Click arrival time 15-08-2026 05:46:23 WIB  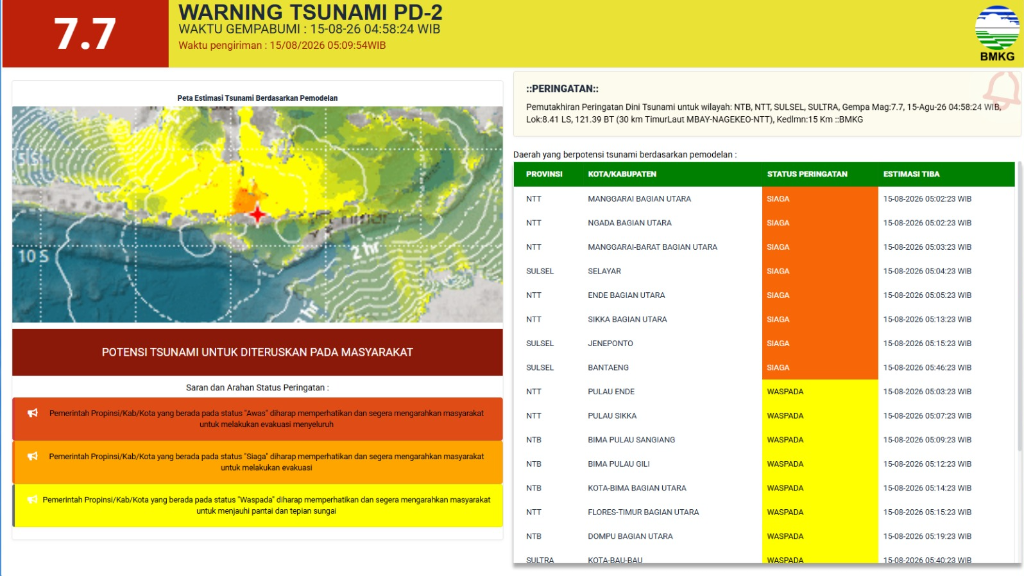point(927,368)
